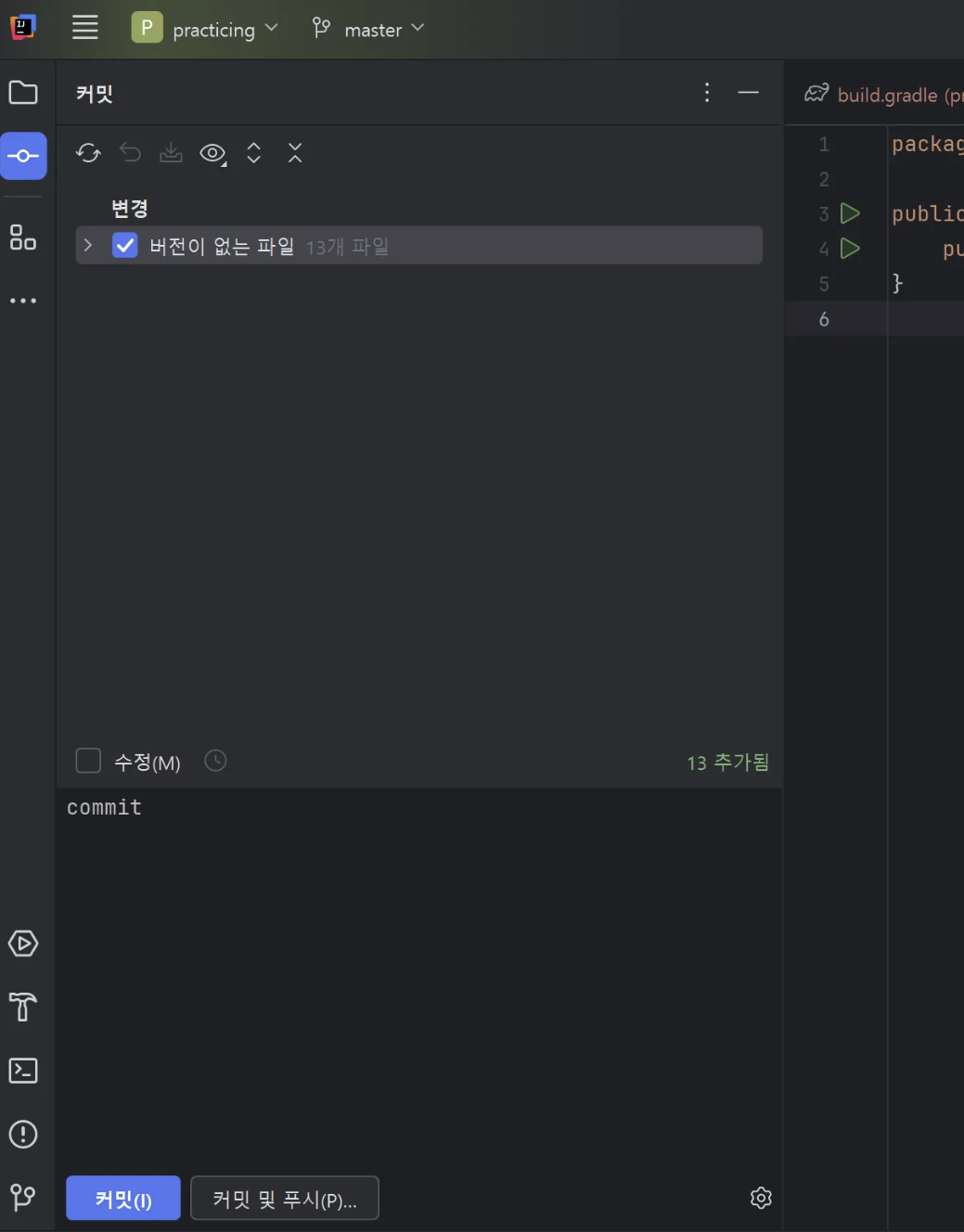Open the Structure tool window icon
Viewport: 964px width, 1232px height.
tap(23, 237)
